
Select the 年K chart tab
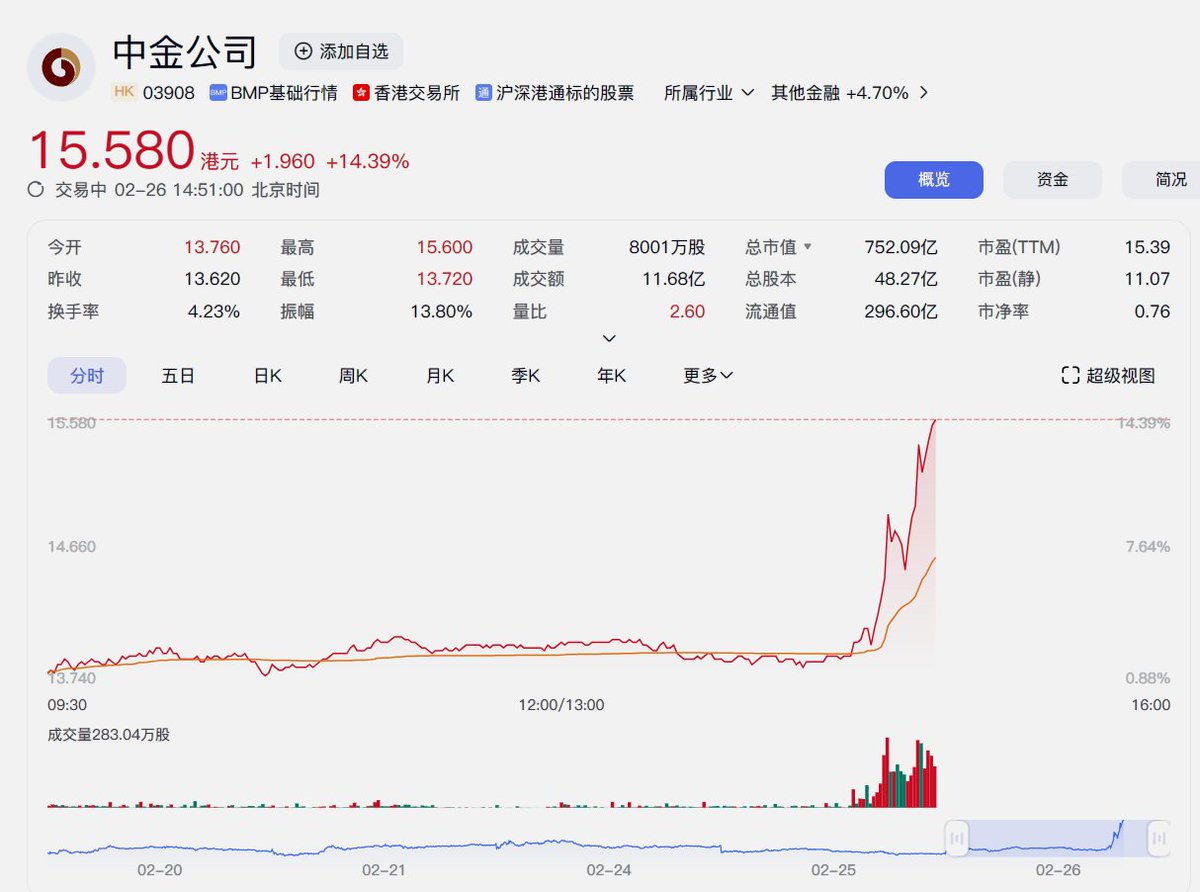(611, 375)
